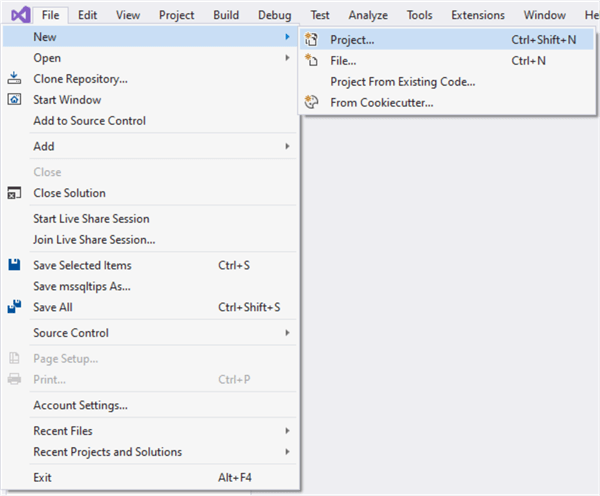600x496 pixels.
Task: Click the New File icon
Action: click(x=311, y=61)
